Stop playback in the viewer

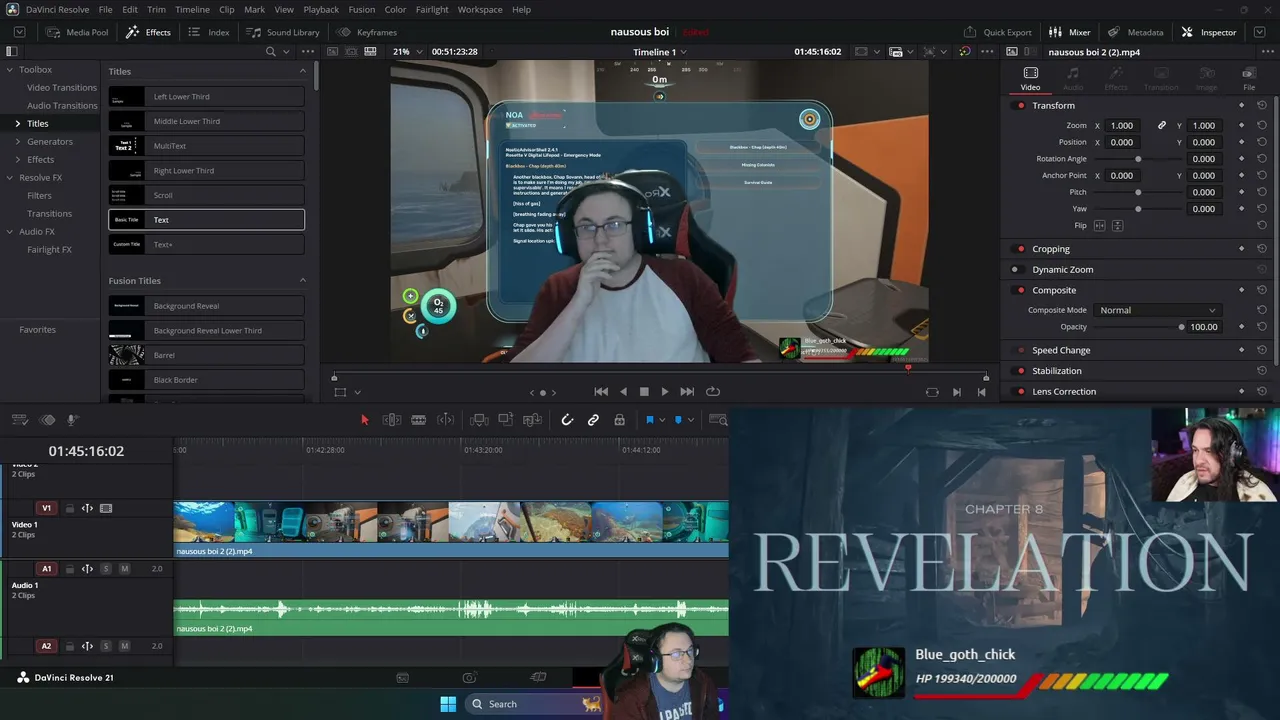644,392
